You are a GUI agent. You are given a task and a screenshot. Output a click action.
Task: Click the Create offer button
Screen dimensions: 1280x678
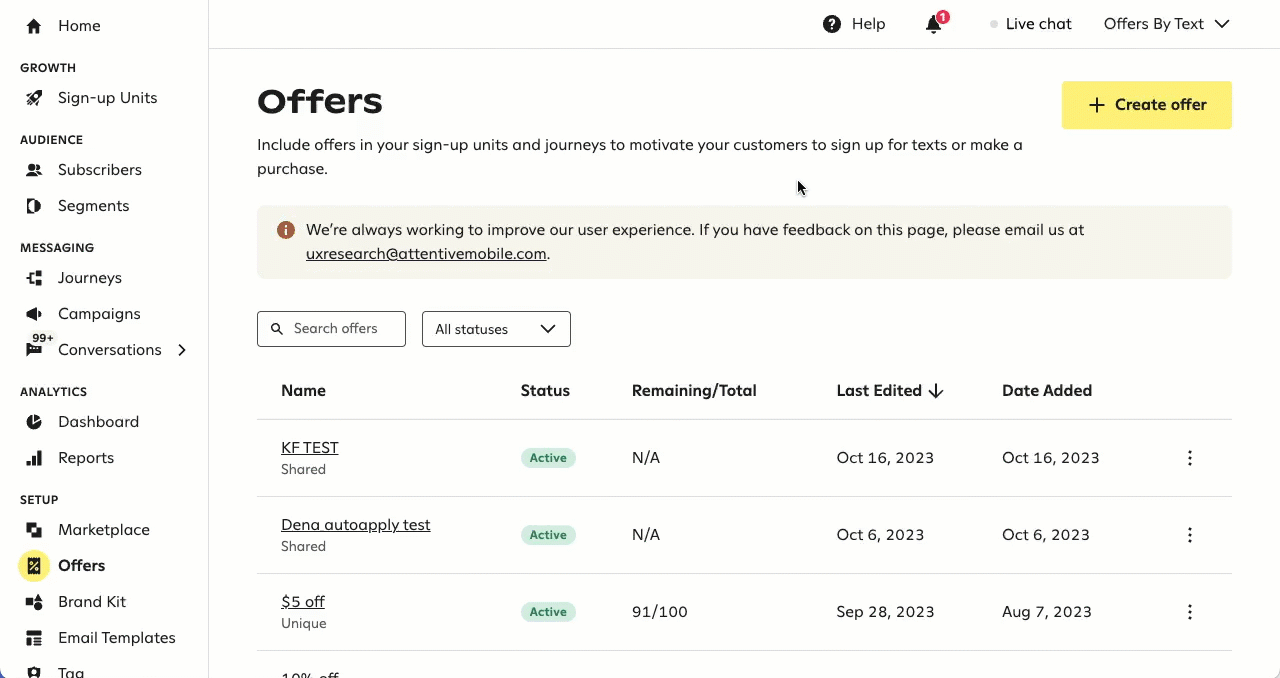coord(1146,104)
